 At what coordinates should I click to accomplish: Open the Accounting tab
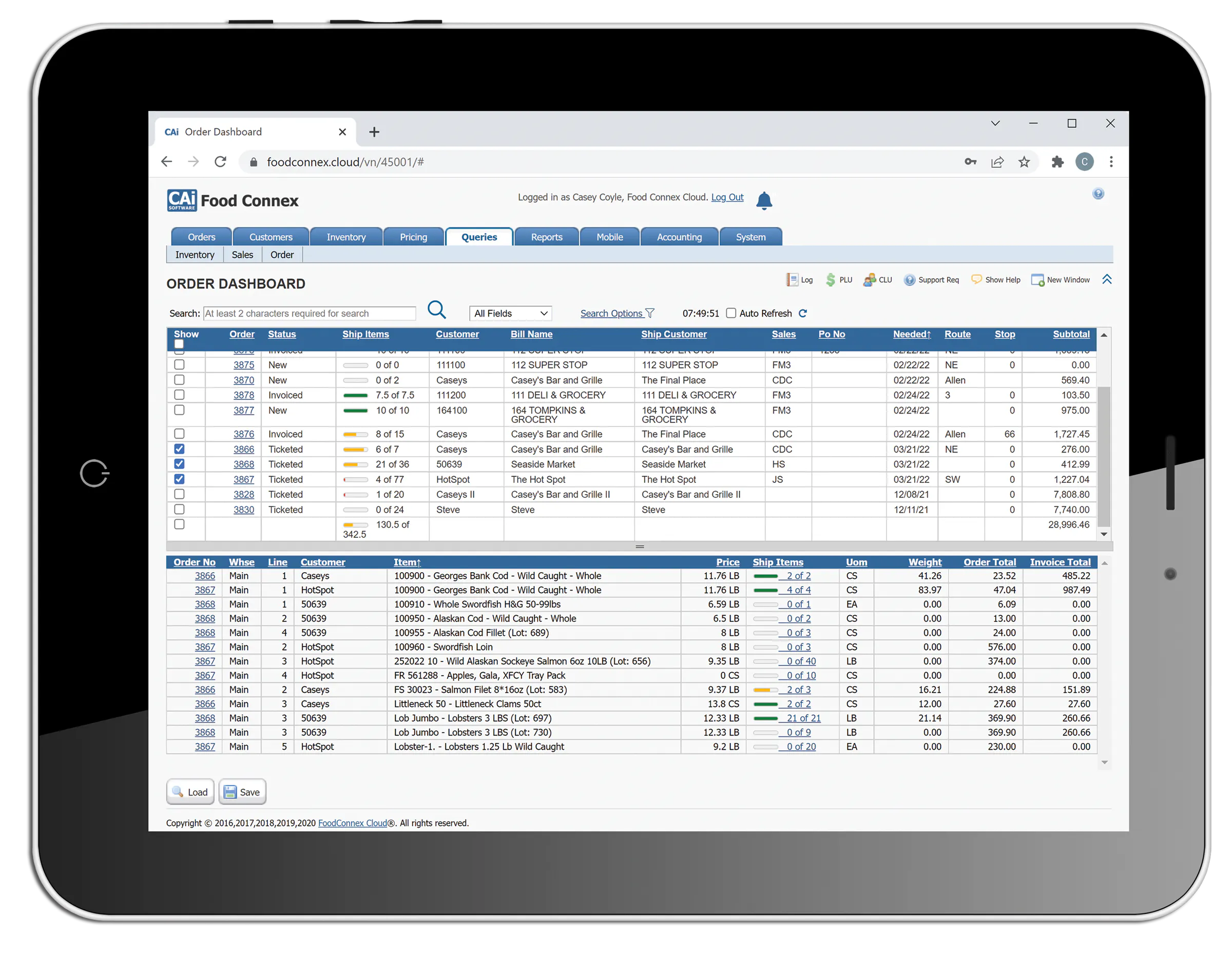pos(679,238)
